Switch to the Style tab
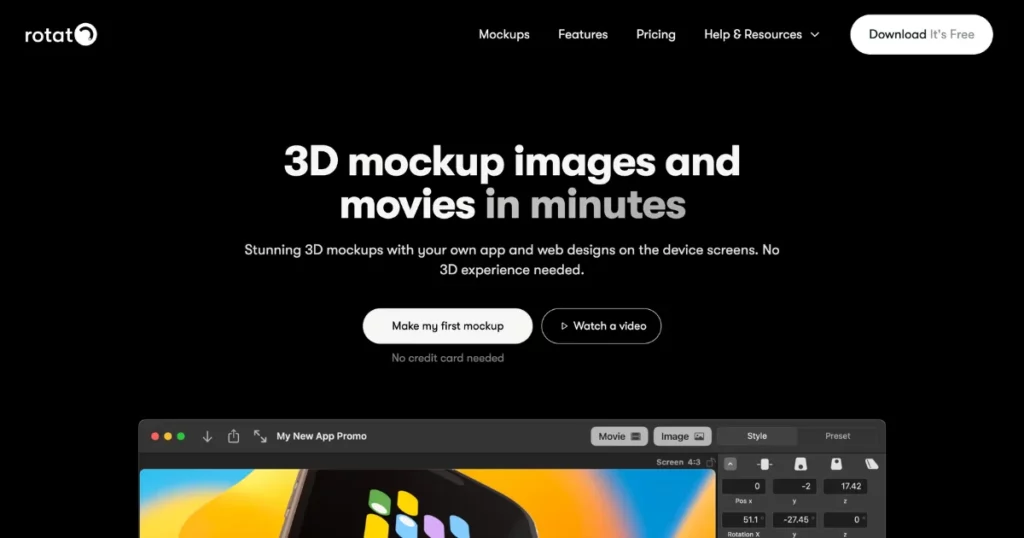 point(757,435)
